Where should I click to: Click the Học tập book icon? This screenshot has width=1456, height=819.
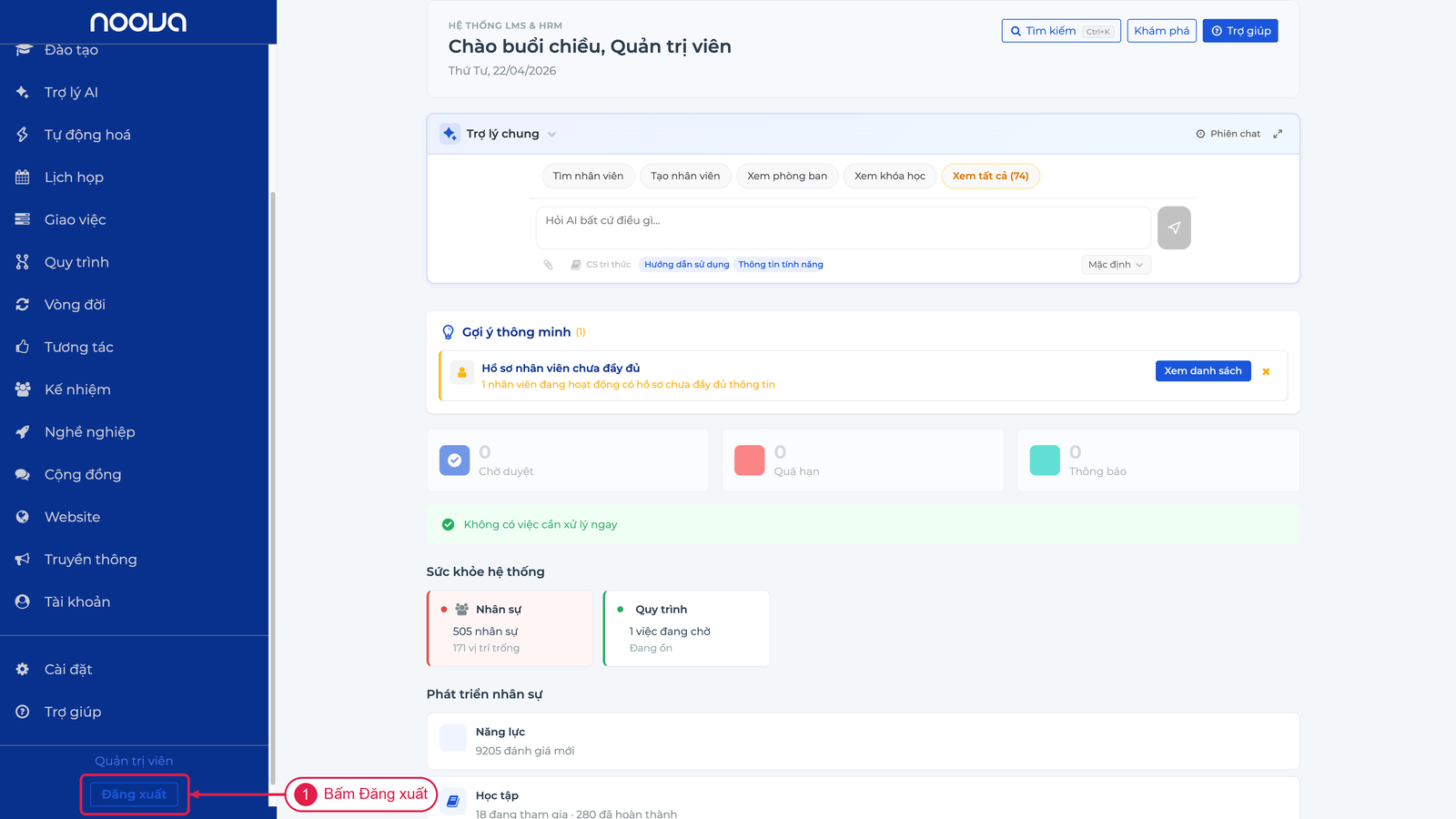point(453,801)
